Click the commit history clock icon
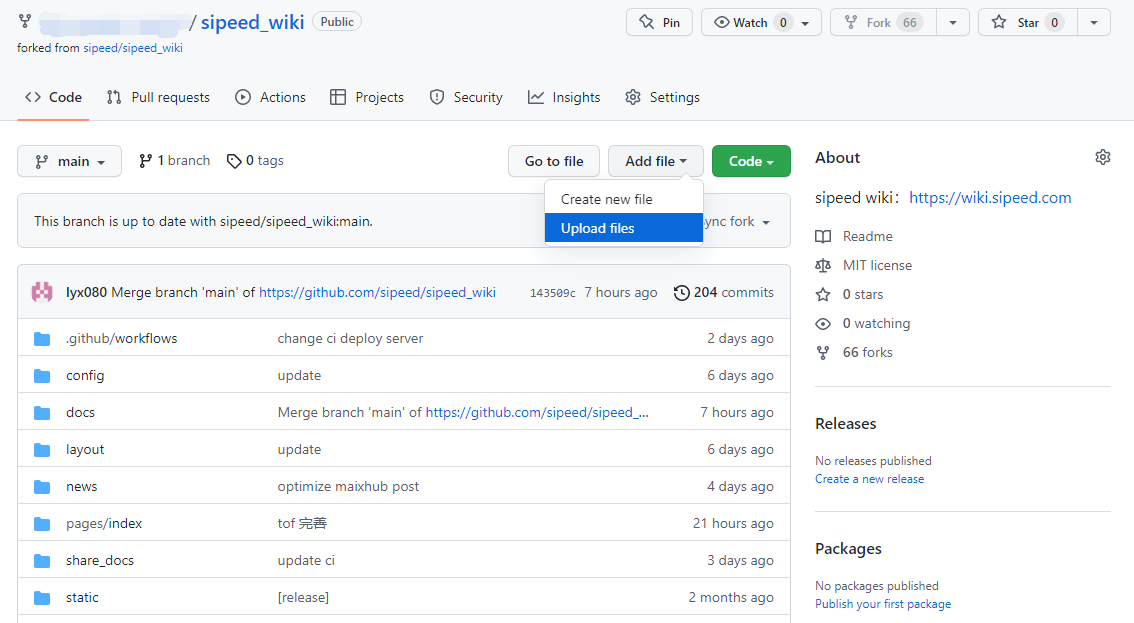The width and height of the screenshot is (1134, 623). 681,292
